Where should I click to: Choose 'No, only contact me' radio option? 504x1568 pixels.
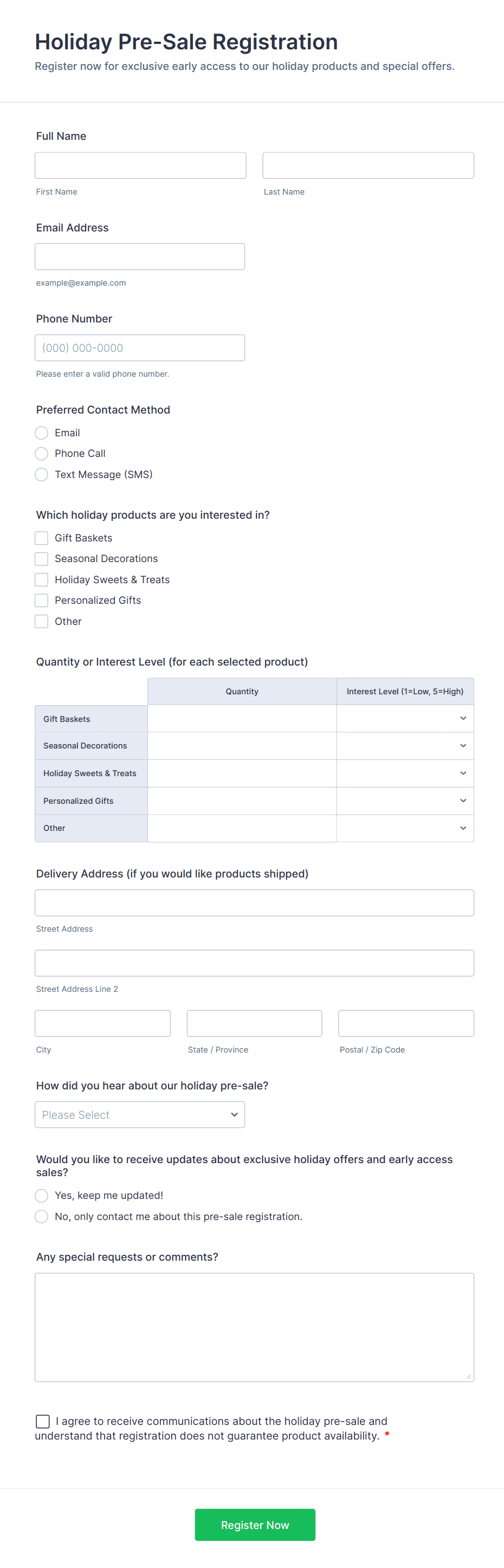tap(41, 1216)
